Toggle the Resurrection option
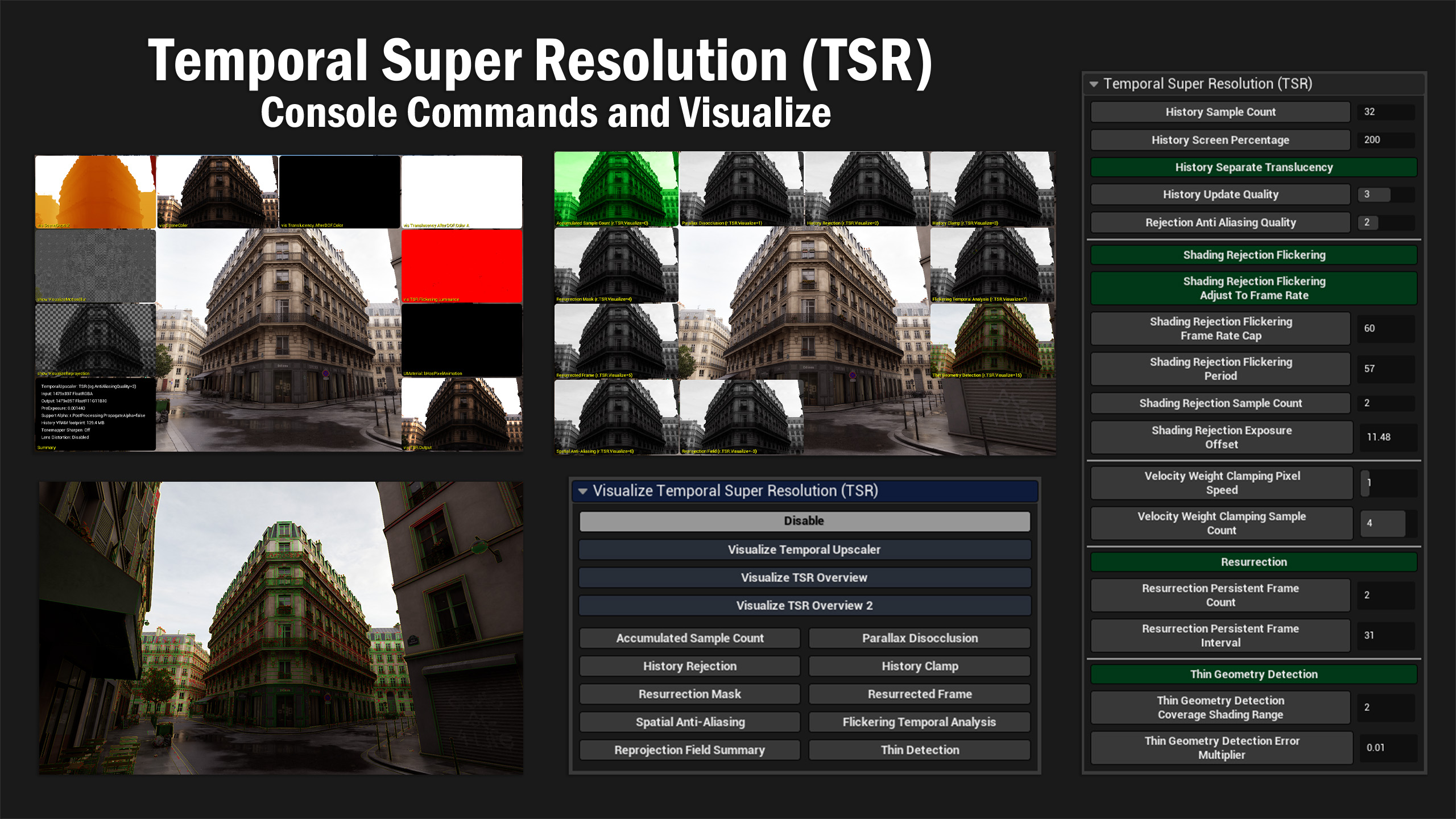 (x=1254, y=562)
